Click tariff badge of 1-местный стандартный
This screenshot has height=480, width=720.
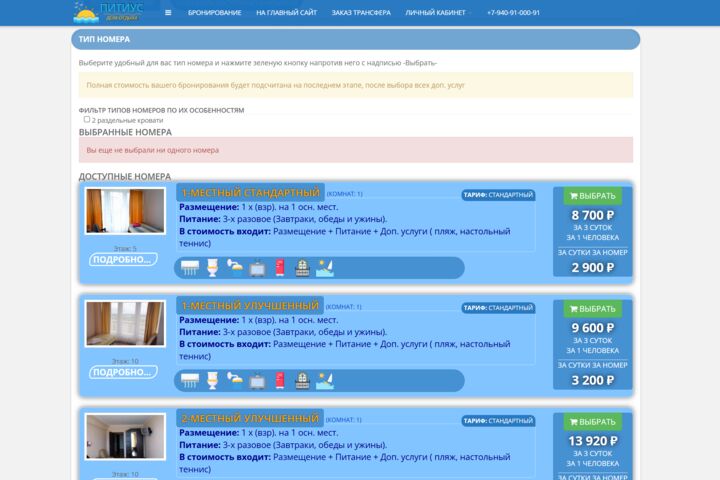[x=498, y=195]
